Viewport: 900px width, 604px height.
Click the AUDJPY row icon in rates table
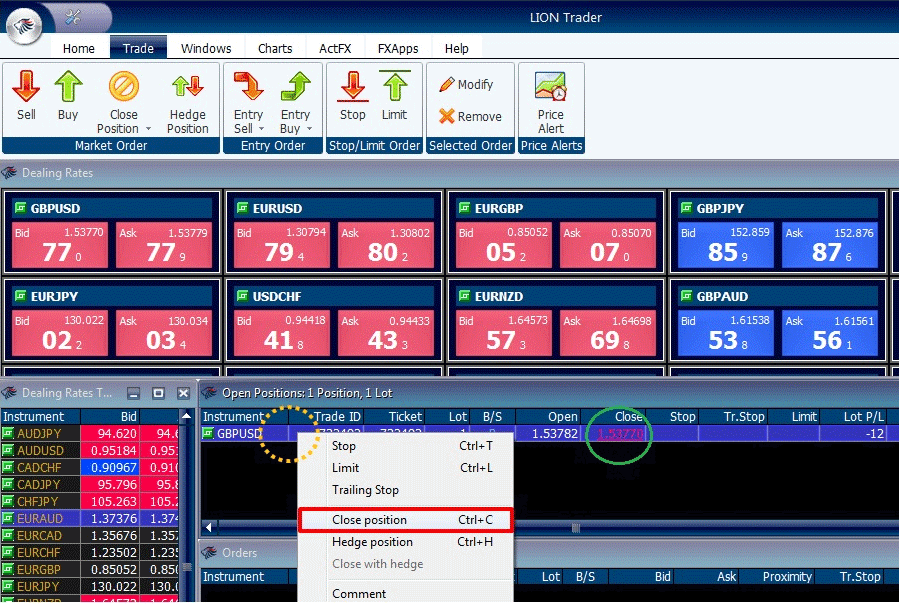click(8, 433)
